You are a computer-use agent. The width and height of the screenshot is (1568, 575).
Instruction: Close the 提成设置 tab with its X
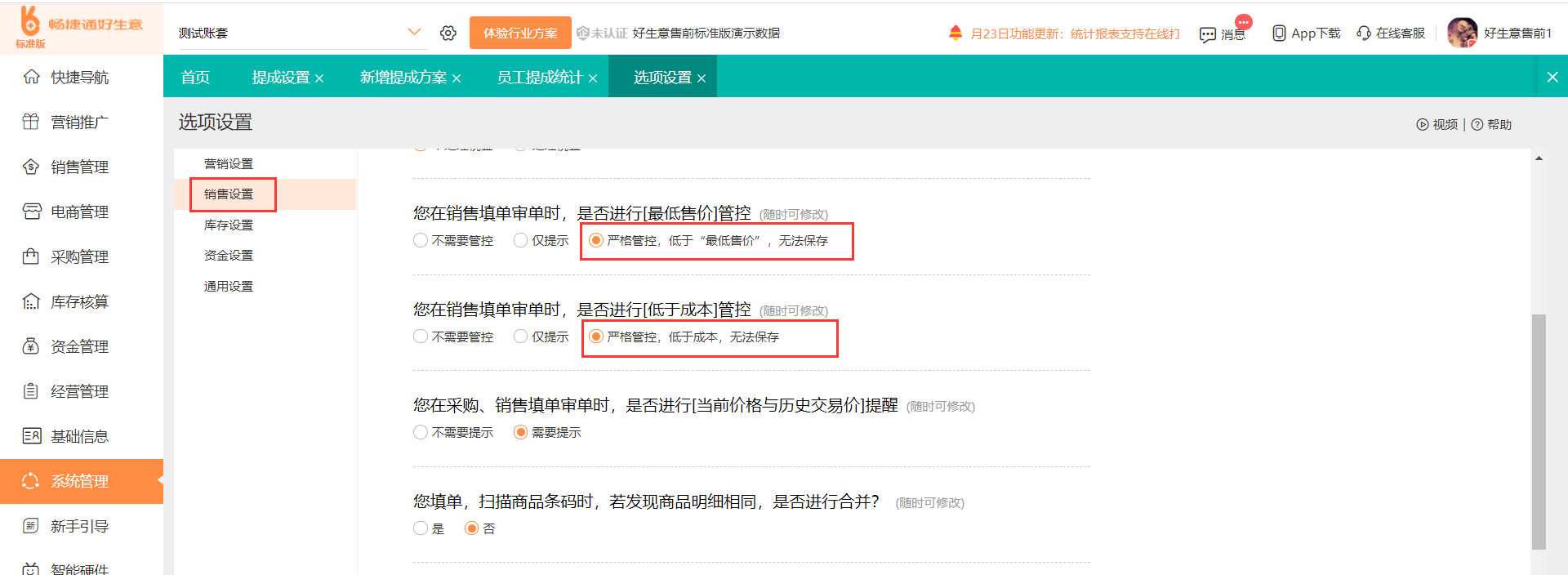(319, 78)
